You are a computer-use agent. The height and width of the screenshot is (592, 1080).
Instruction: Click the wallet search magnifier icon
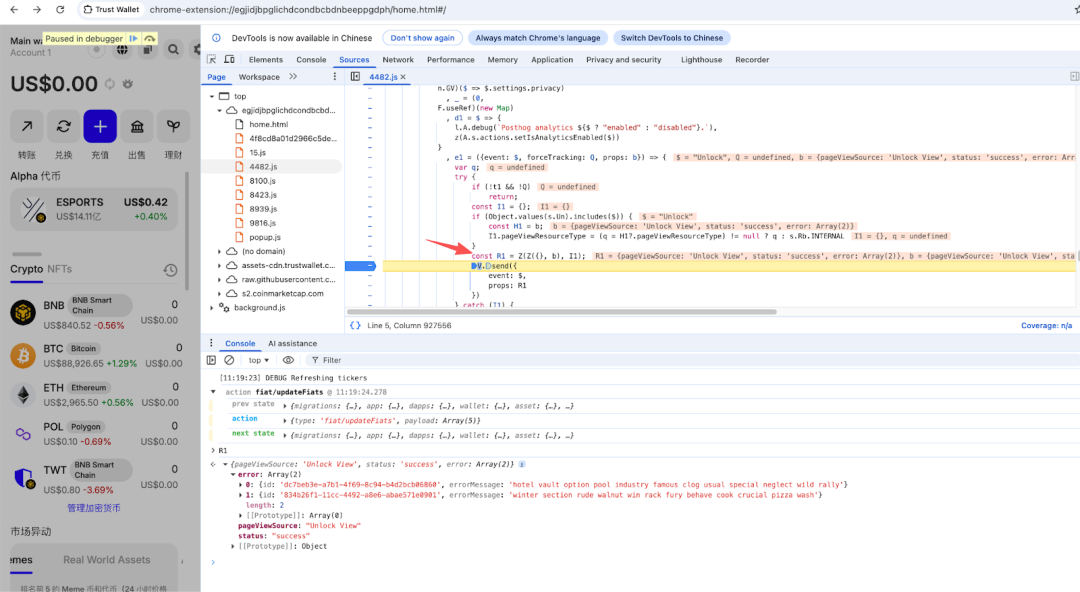173,49
